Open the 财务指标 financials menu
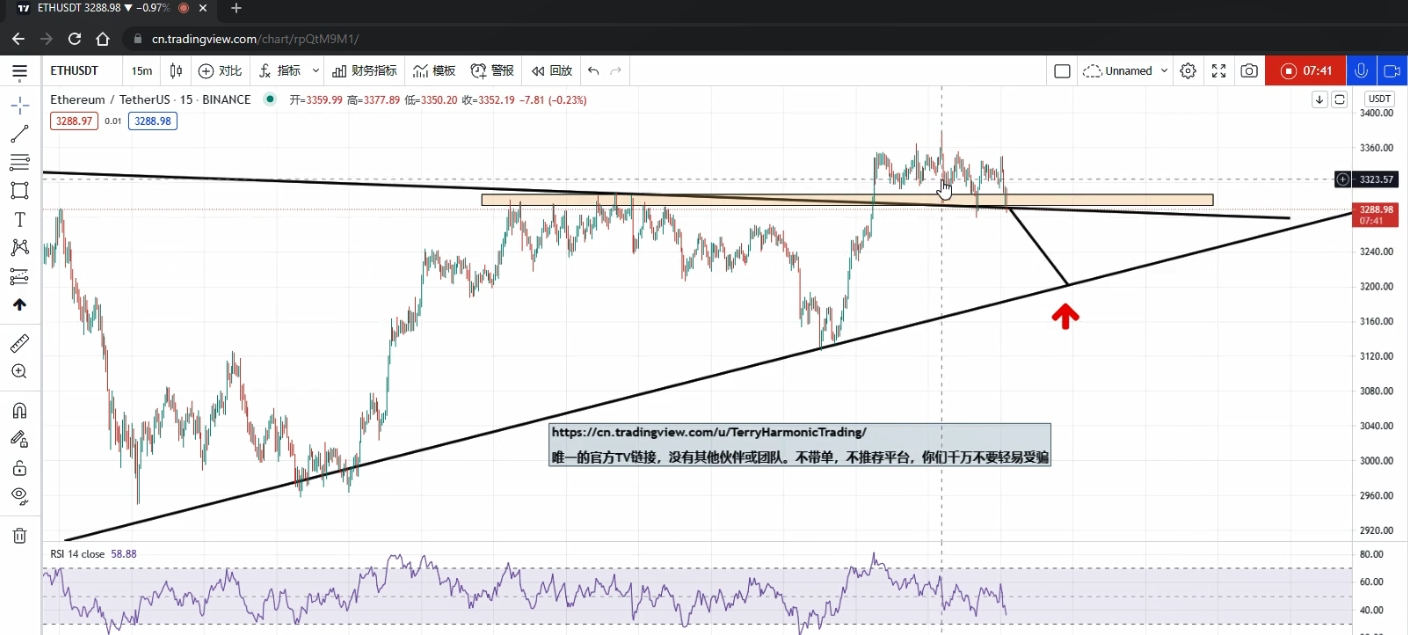 pyautogui.click(x=365, y=71)
